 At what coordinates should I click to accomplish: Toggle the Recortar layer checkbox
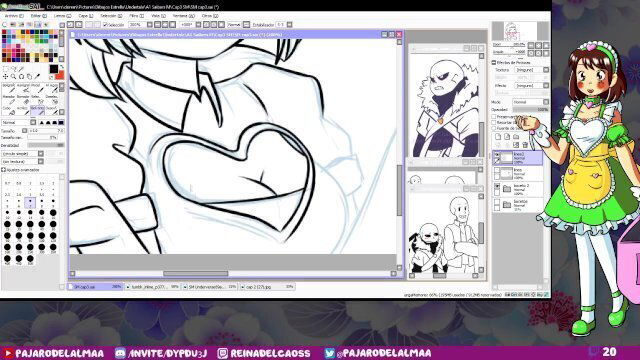pyautogui.click(x=493, y=122)
